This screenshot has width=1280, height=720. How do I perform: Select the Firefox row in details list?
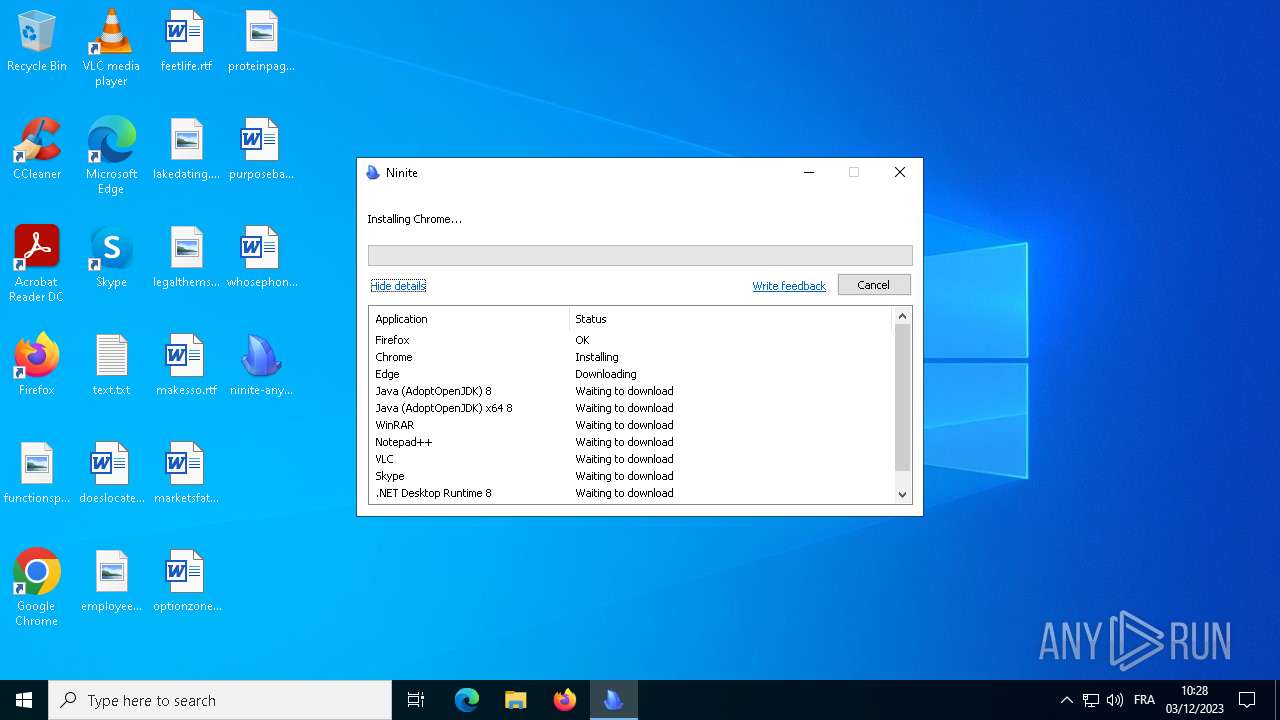[631, 340]
